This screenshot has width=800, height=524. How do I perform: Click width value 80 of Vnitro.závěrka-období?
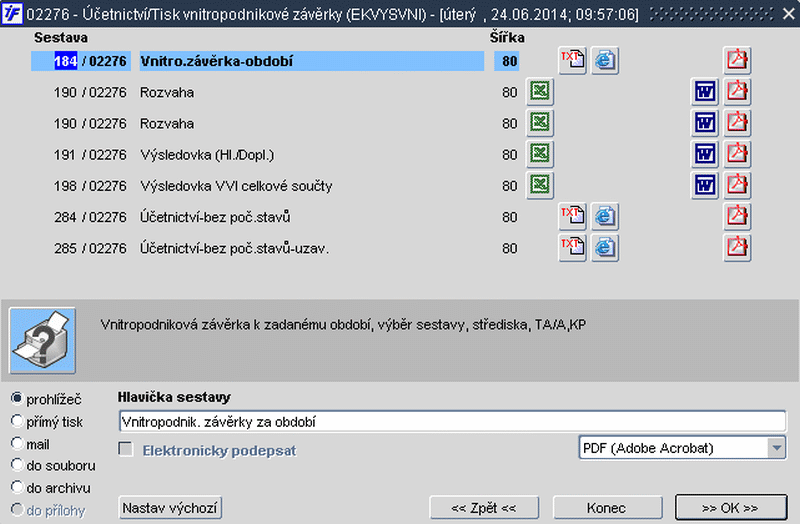[x=507, y=61]
